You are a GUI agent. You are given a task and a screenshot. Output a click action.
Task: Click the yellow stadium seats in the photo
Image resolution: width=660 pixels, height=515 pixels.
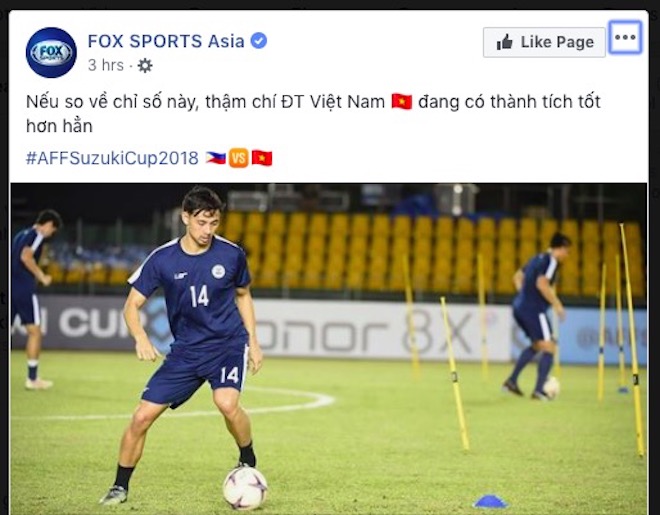pyautogui.click(x=421, y=252)
